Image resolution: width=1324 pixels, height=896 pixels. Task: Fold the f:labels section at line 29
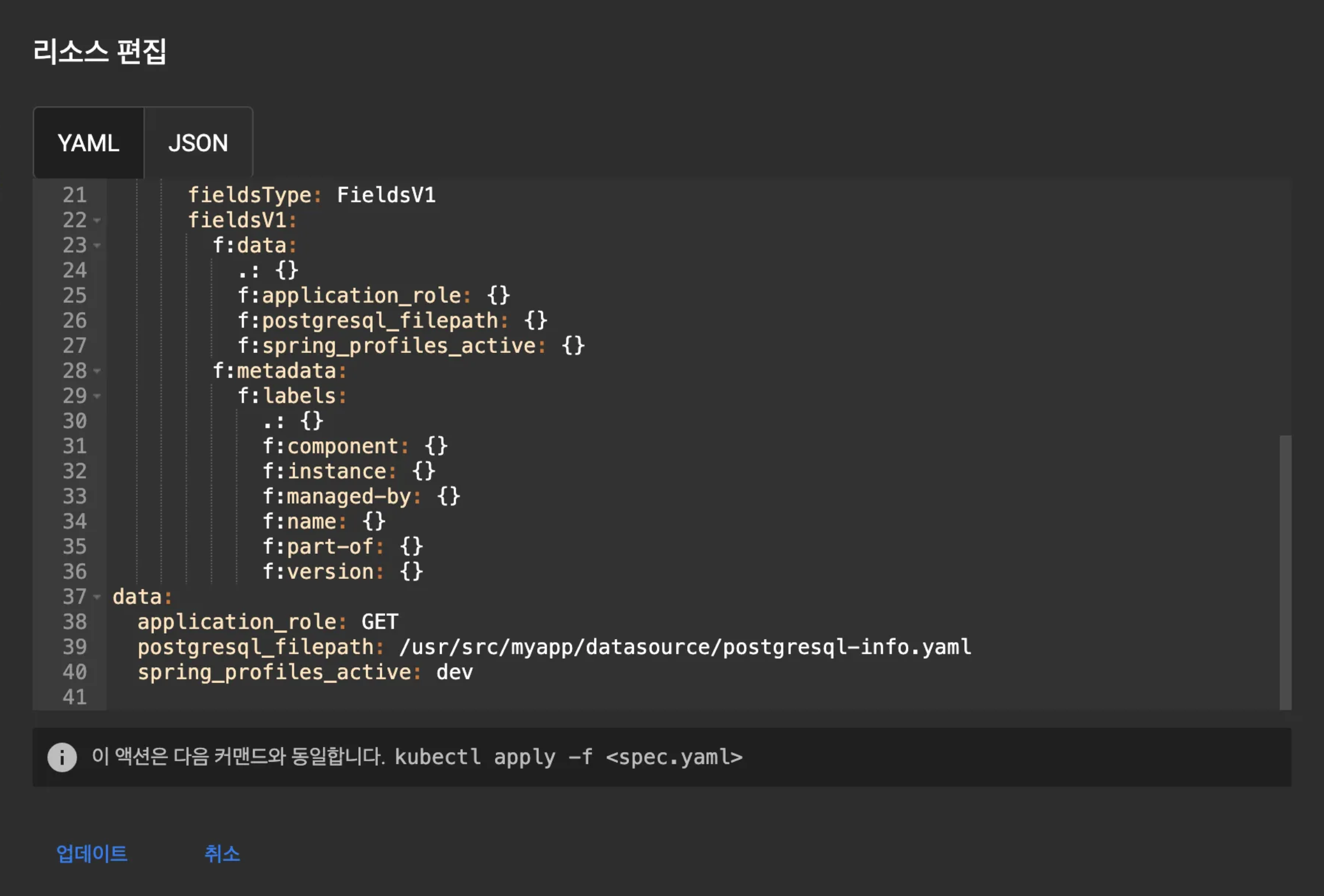click(97, 396)
